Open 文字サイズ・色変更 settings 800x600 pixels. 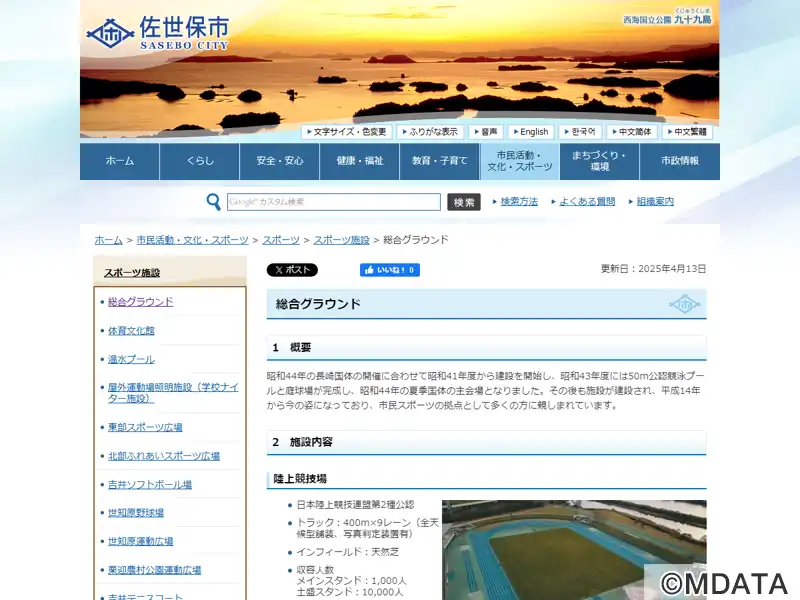pos(347,132)
